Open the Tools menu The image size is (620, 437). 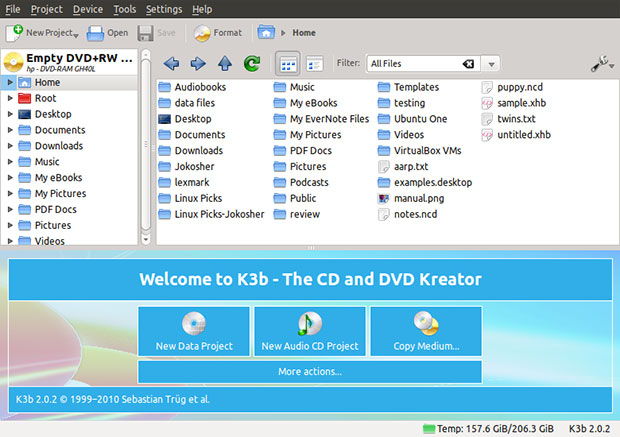coord(125,9)
